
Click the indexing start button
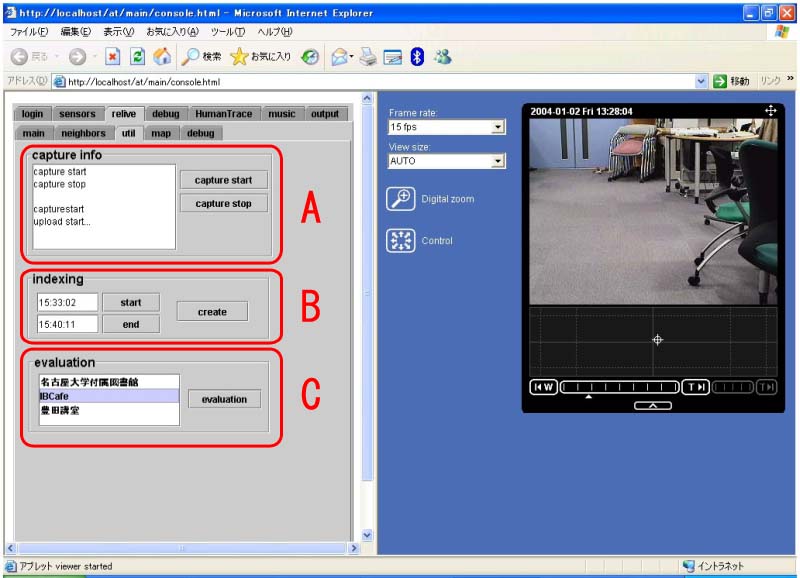pos(131,303)
